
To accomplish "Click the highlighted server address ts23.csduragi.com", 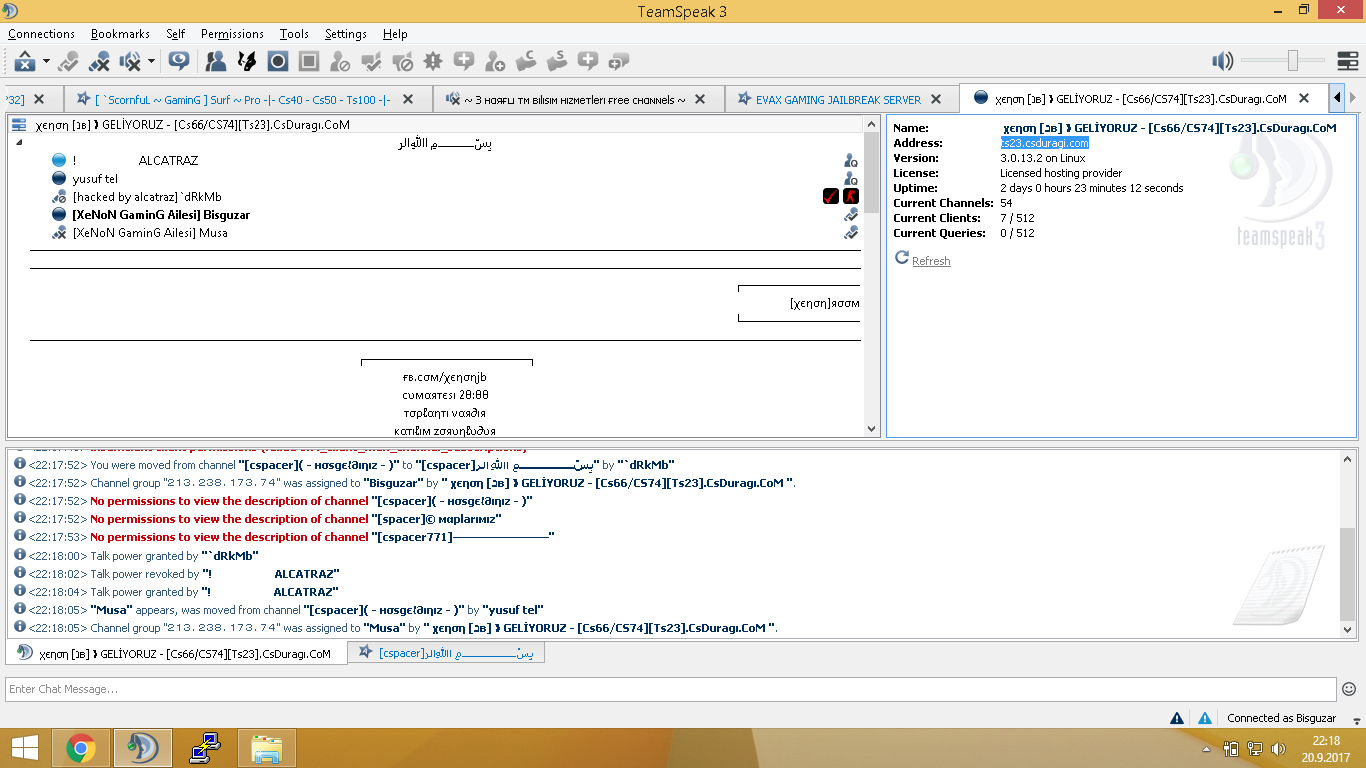I will point(1044,143).
